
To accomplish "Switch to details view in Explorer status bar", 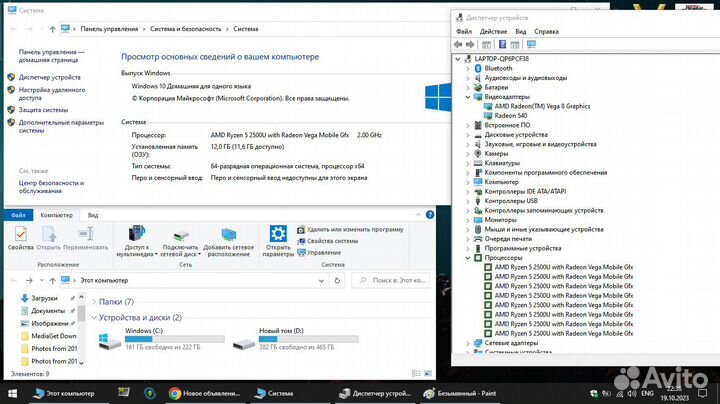I will (416, 374).
